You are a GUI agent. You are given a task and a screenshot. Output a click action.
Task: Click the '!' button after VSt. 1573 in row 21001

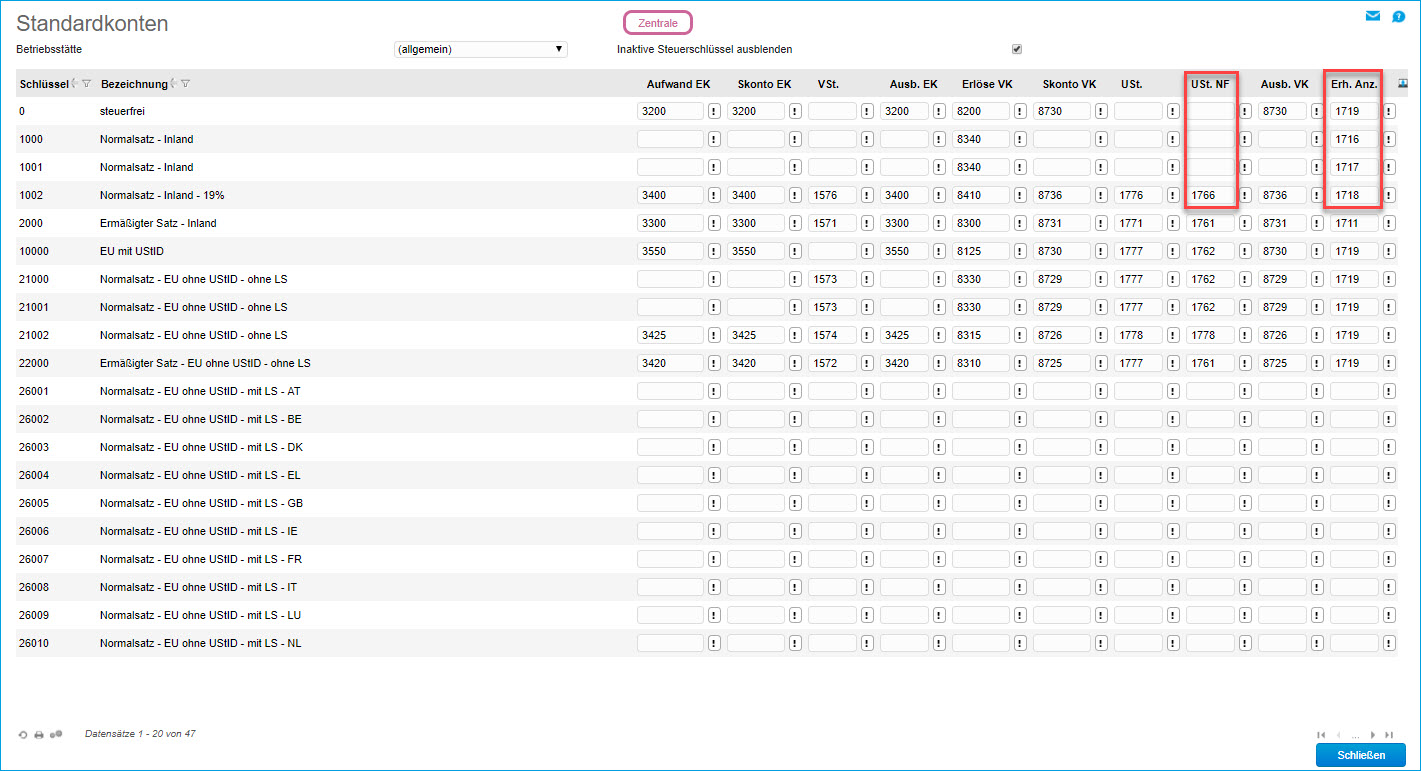(868, 307)
